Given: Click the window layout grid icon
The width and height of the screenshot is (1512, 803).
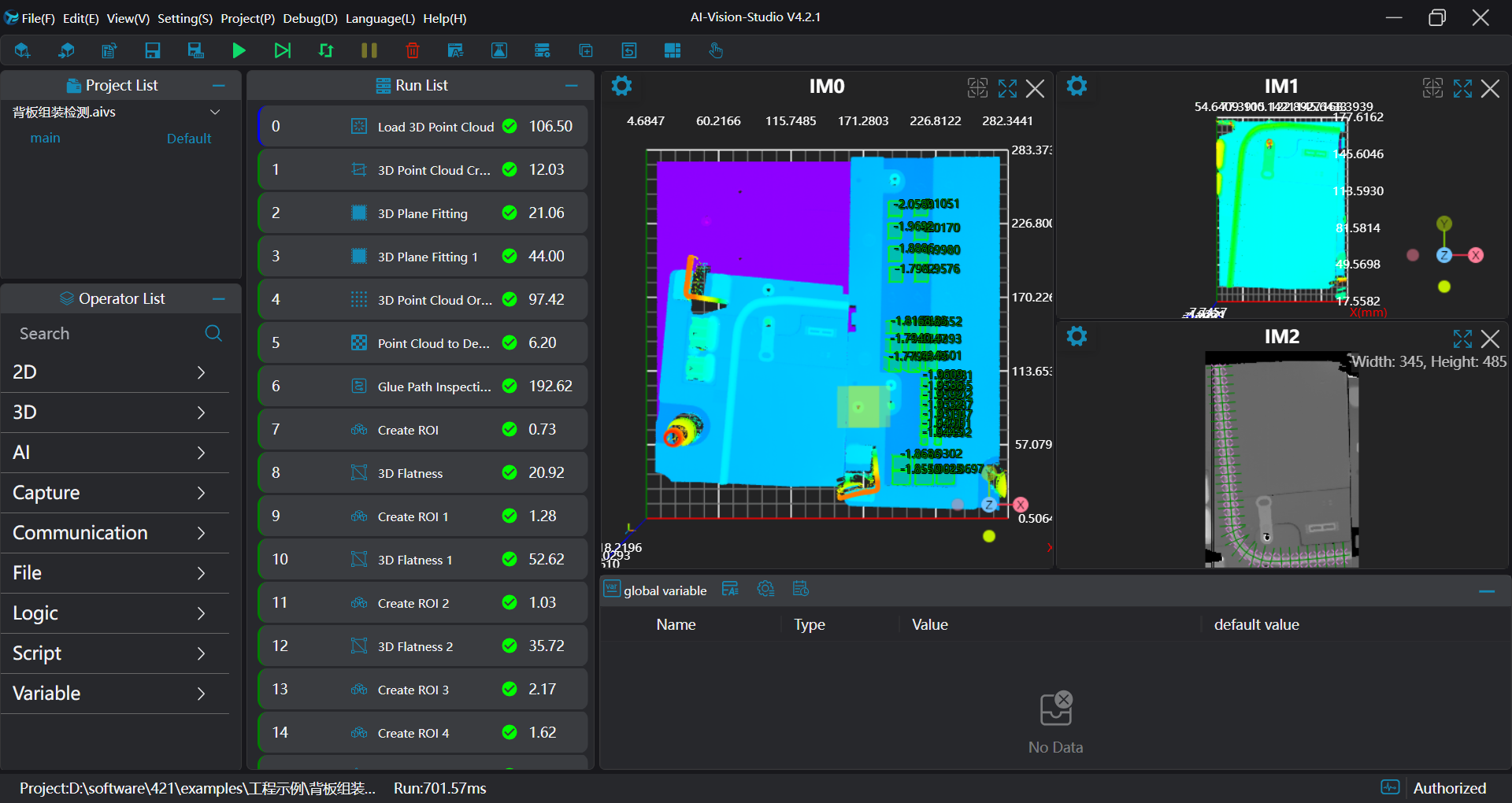Looking at the screenshot, I should (x=672, y=51).
